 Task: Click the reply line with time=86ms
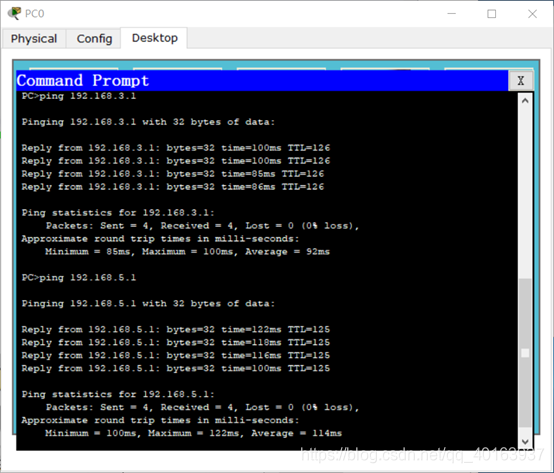[x=173, y=187]
